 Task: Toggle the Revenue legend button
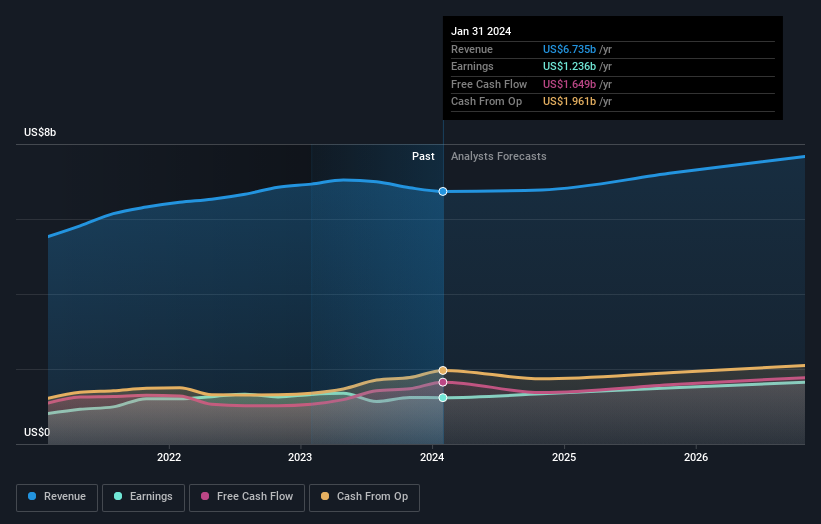click(x=57, y=497)
